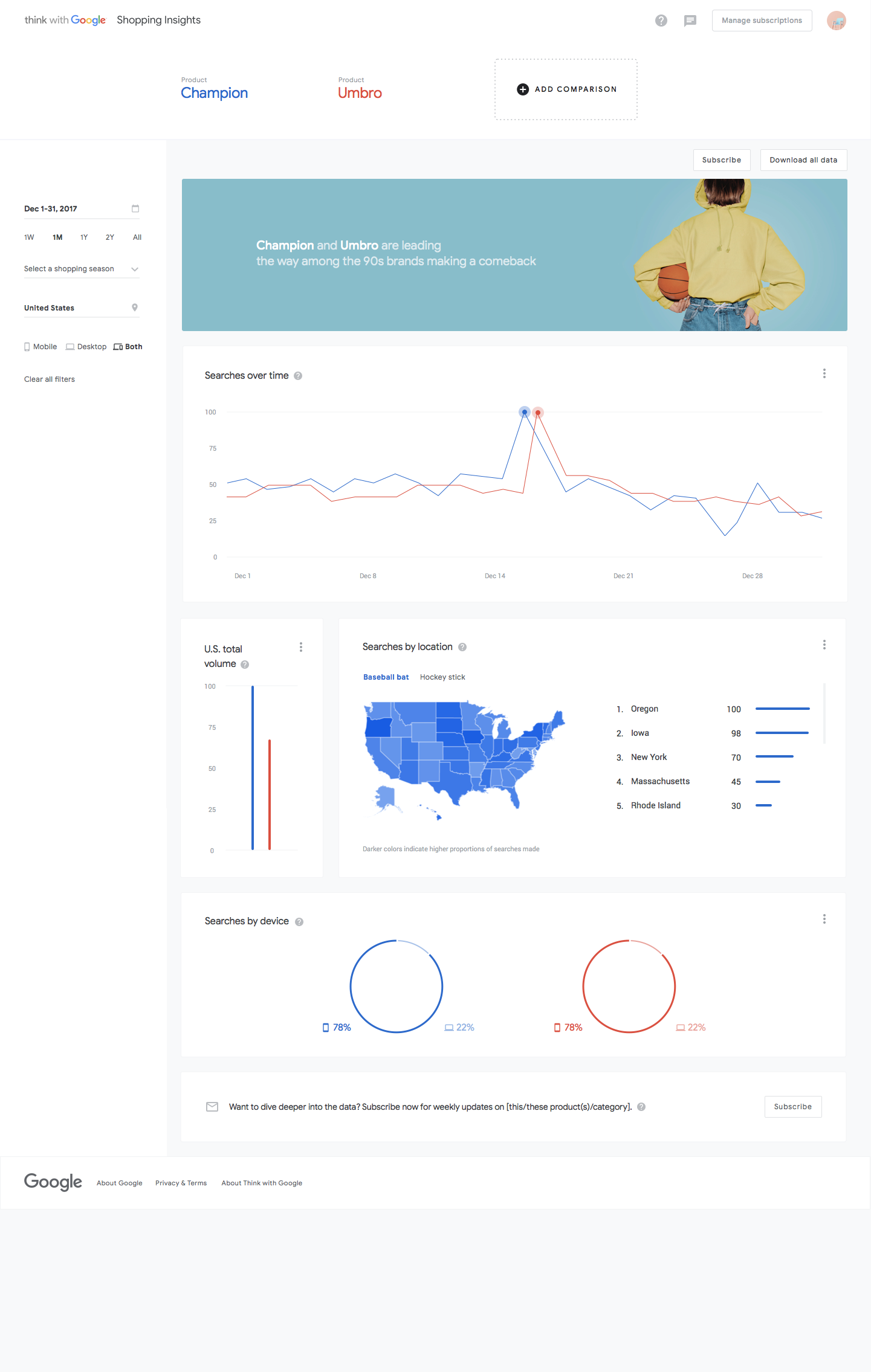Click the Champion product name

click(214, 93)
